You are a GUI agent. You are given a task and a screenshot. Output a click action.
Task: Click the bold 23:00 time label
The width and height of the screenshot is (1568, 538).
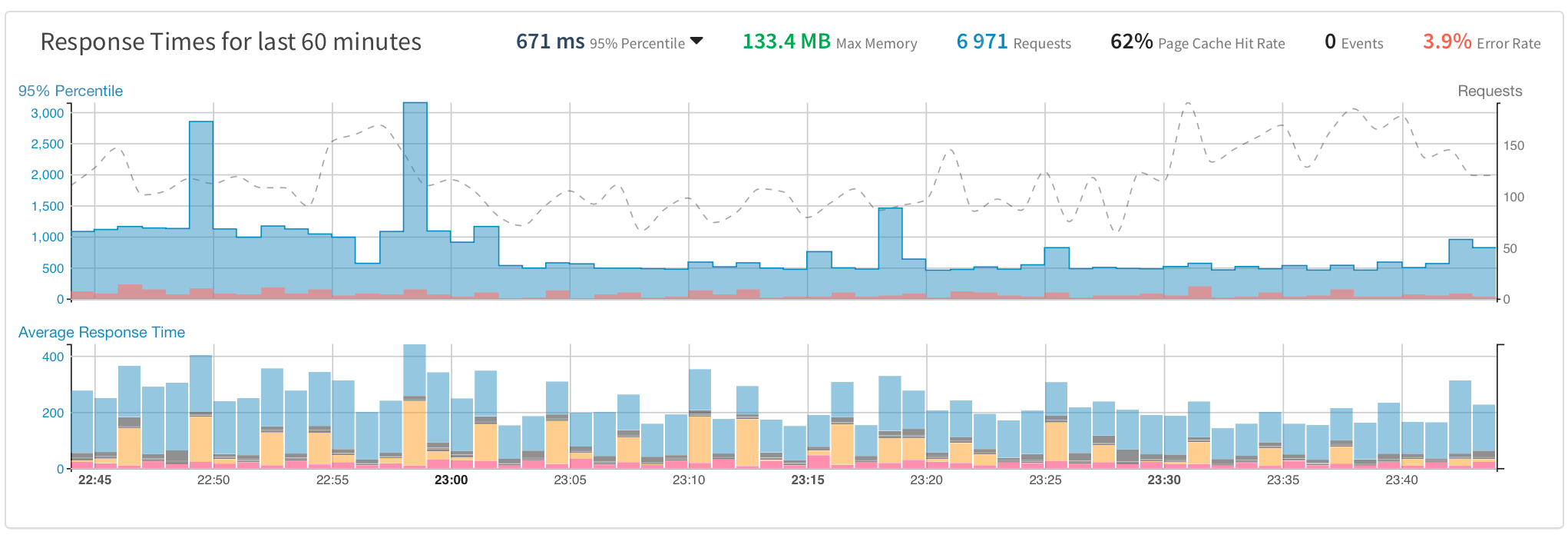[x=452, y=480]
